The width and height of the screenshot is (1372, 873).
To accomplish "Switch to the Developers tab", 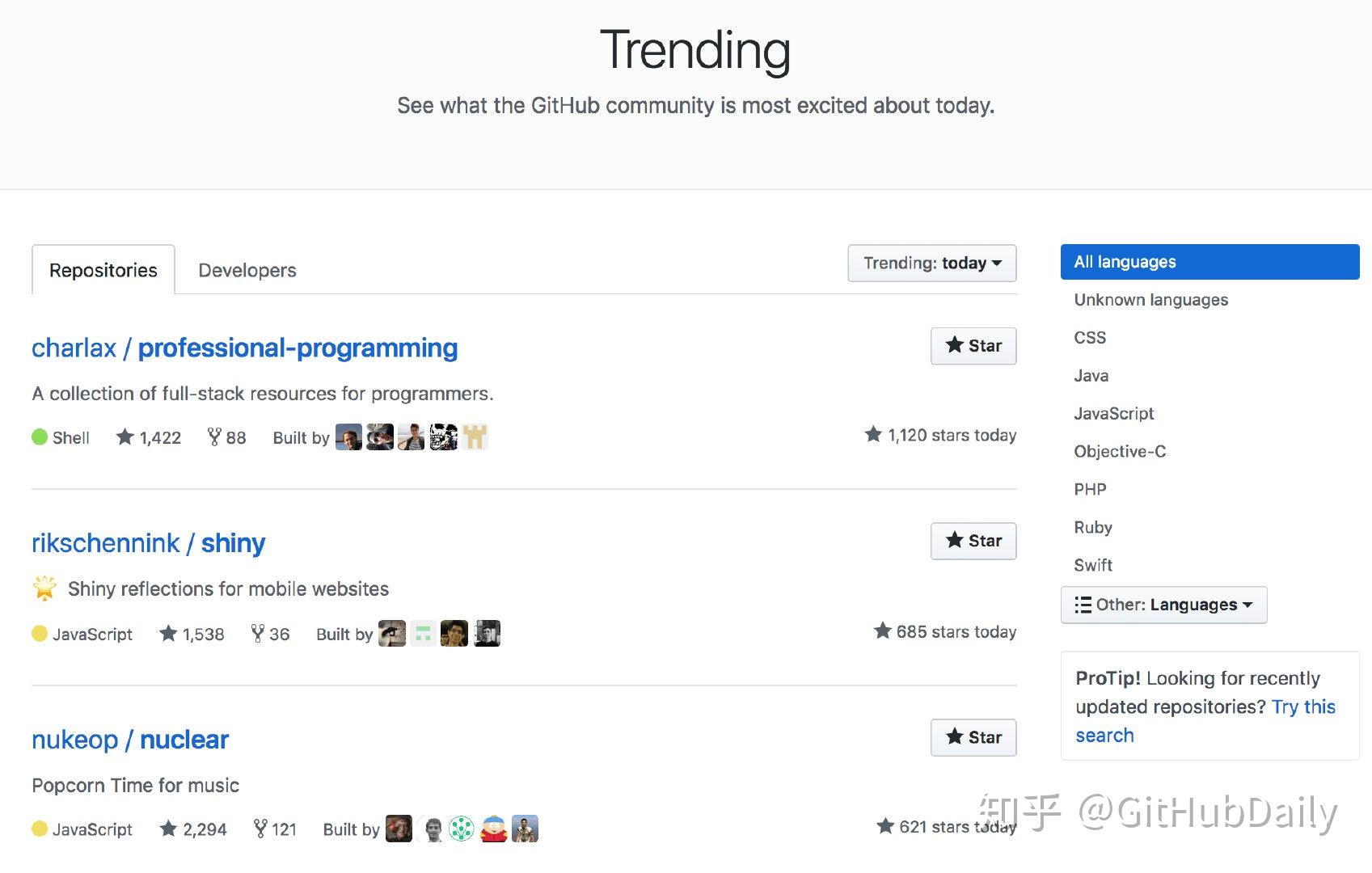I will [247, 270].
